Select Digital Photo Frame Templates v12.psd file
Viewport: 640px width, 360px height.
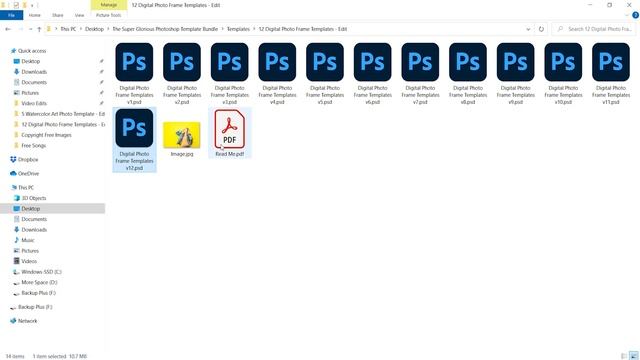[x=134, y=140]
